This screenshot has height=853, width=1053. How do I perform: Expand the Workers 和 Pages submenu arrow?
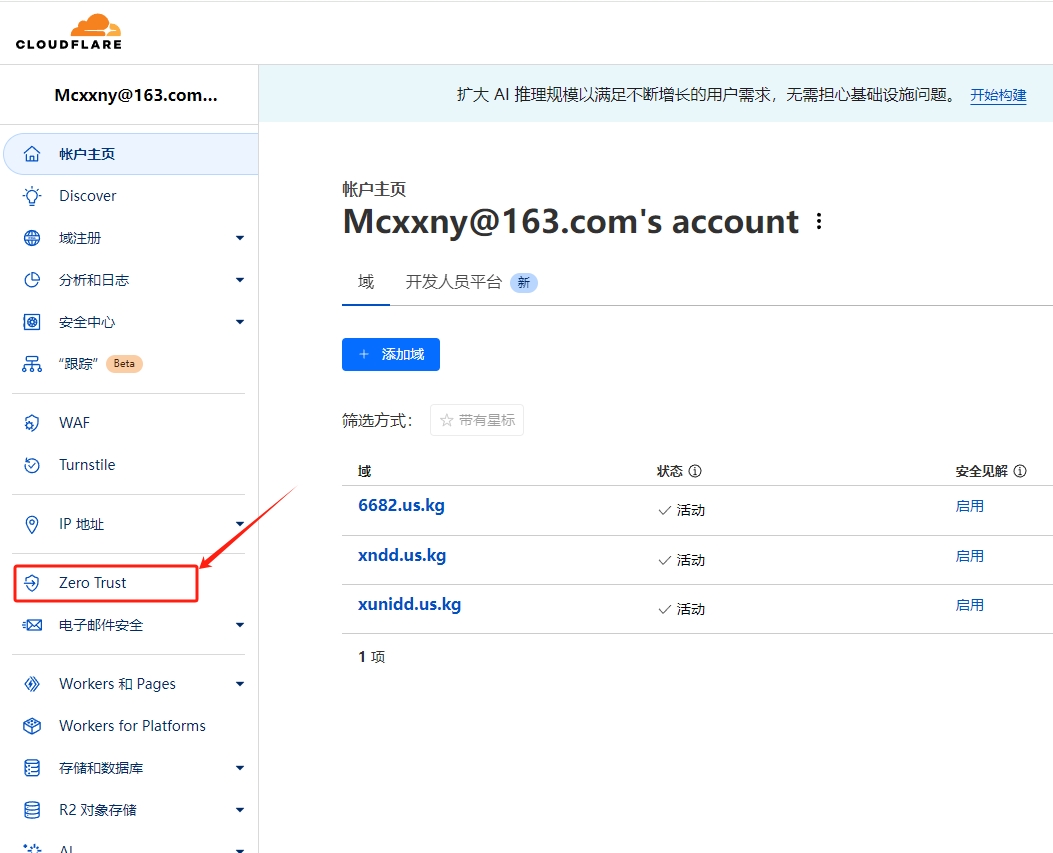pyautogui.click(x=240, y=684)
